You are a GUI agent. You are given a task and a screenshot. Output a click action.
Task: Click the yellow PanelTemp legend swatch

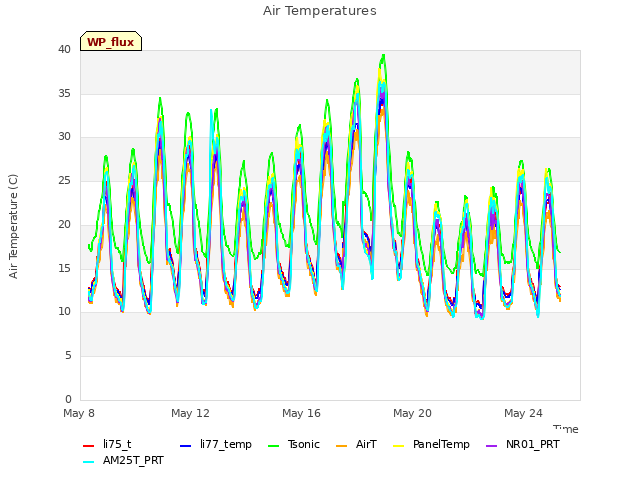pyautogui.click(x=399, y=446)
